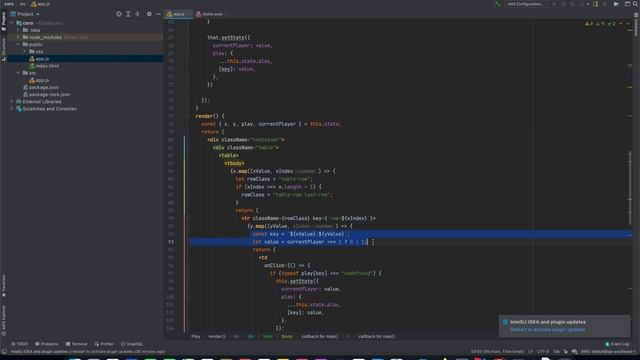This screenshot has height=360, width=640.
Task: Expand the css folder
Action: pos(25,52)
